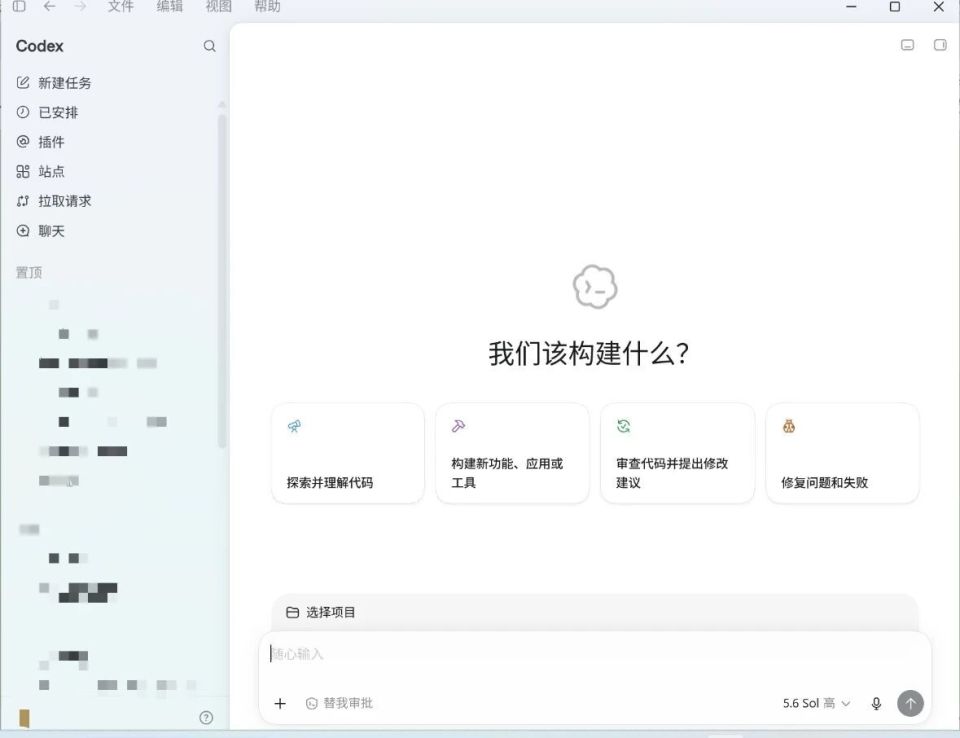Click the grid icon beside 站点
Screen dimensions: 960x738
(23, 171)
